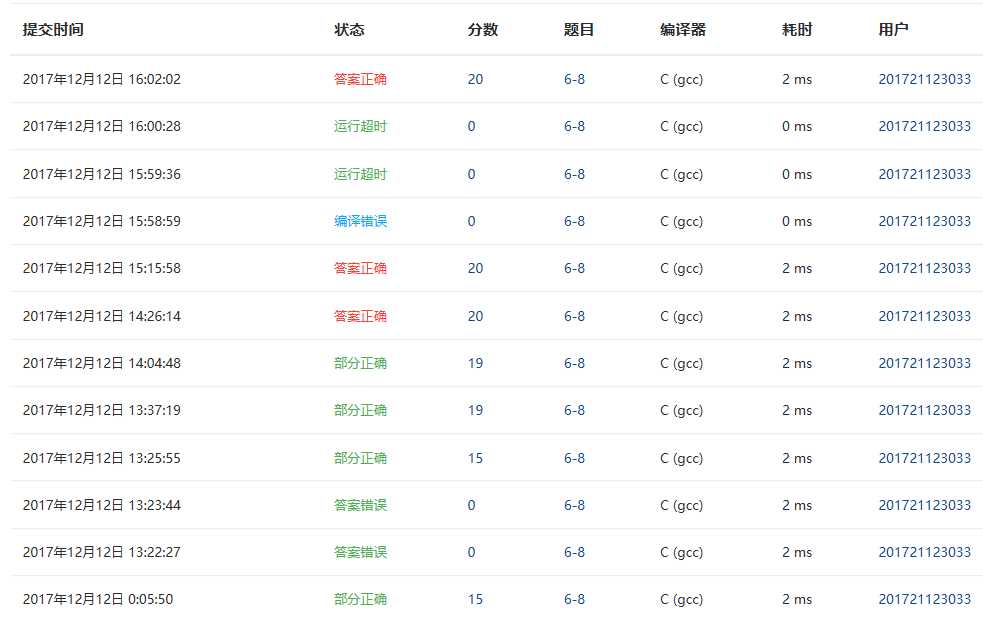Image resolution: width=983 pixels, height=621 pixels.
Task: Open user 201721123033 in 13:25:55 row
Action: click(925, 458)
